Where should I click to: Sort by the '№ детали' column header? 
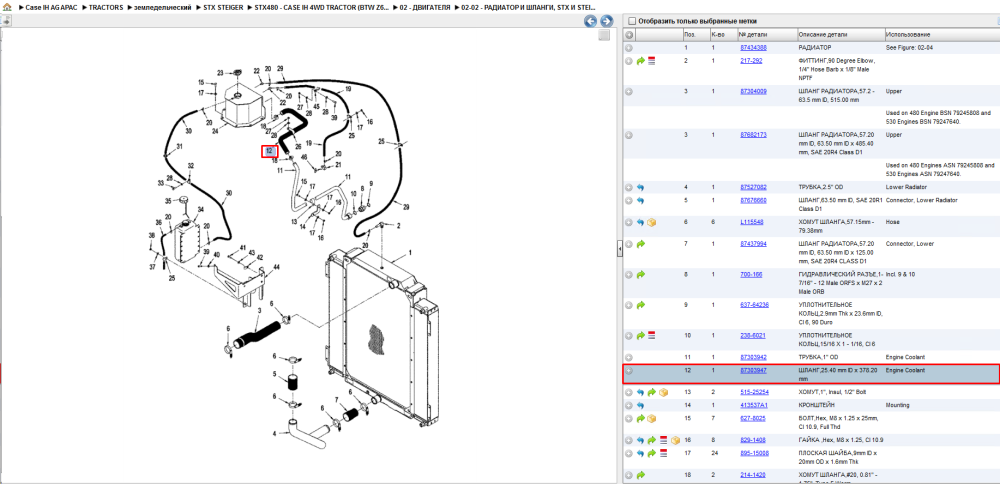[x=767, y=34]
